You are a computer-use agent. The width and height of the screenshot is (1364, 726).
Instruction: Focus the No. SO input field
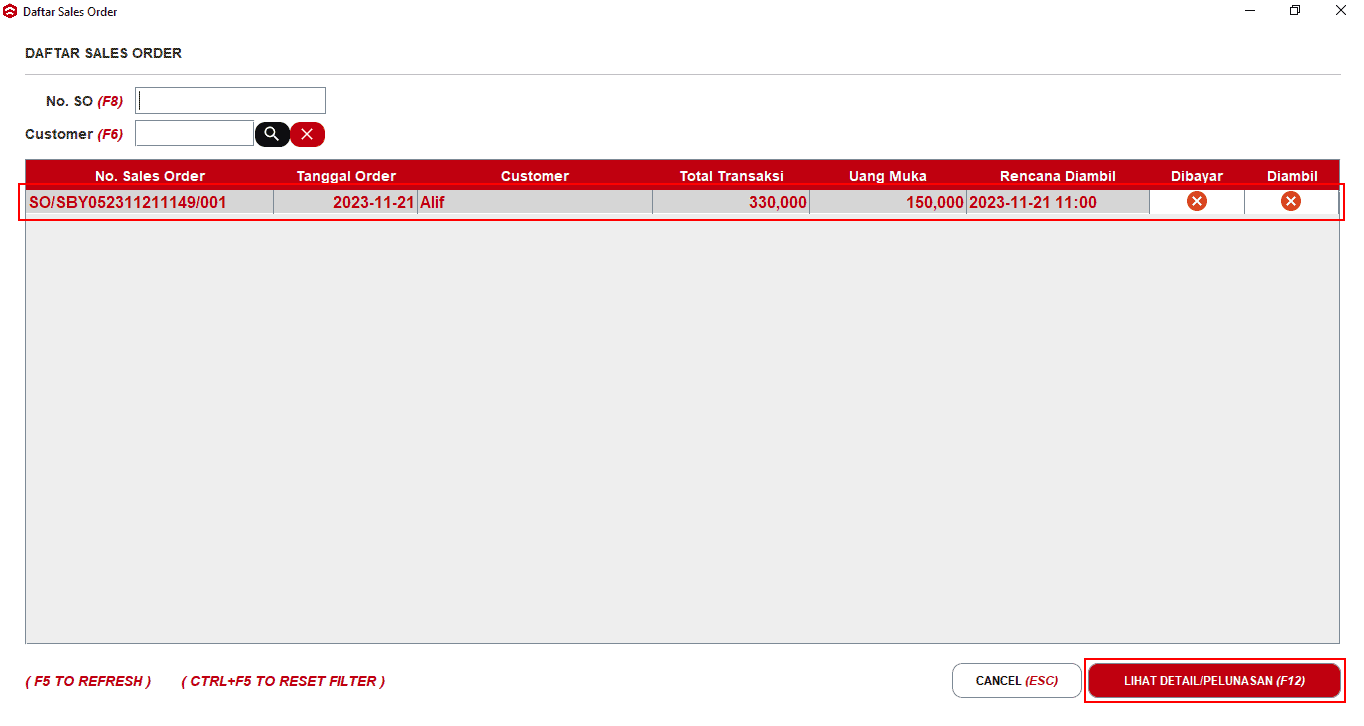point(230,101)
